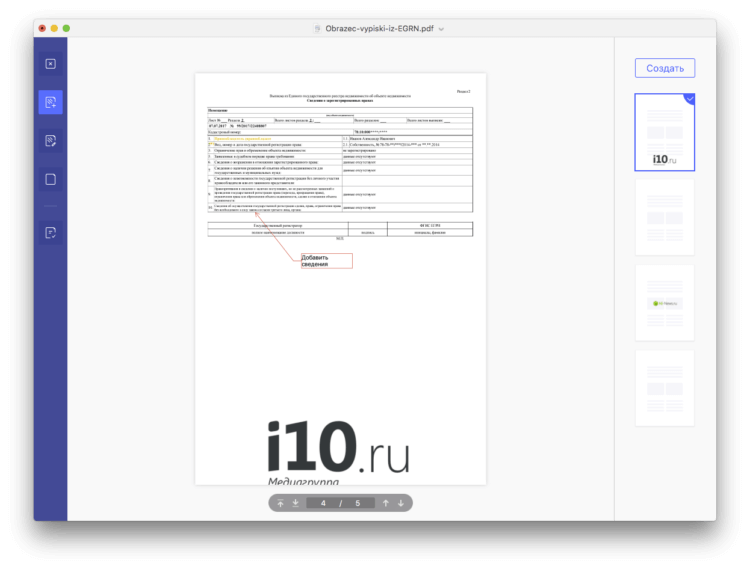Go to previous page with up arrow
750x569 pixels.
click(385, 502)
